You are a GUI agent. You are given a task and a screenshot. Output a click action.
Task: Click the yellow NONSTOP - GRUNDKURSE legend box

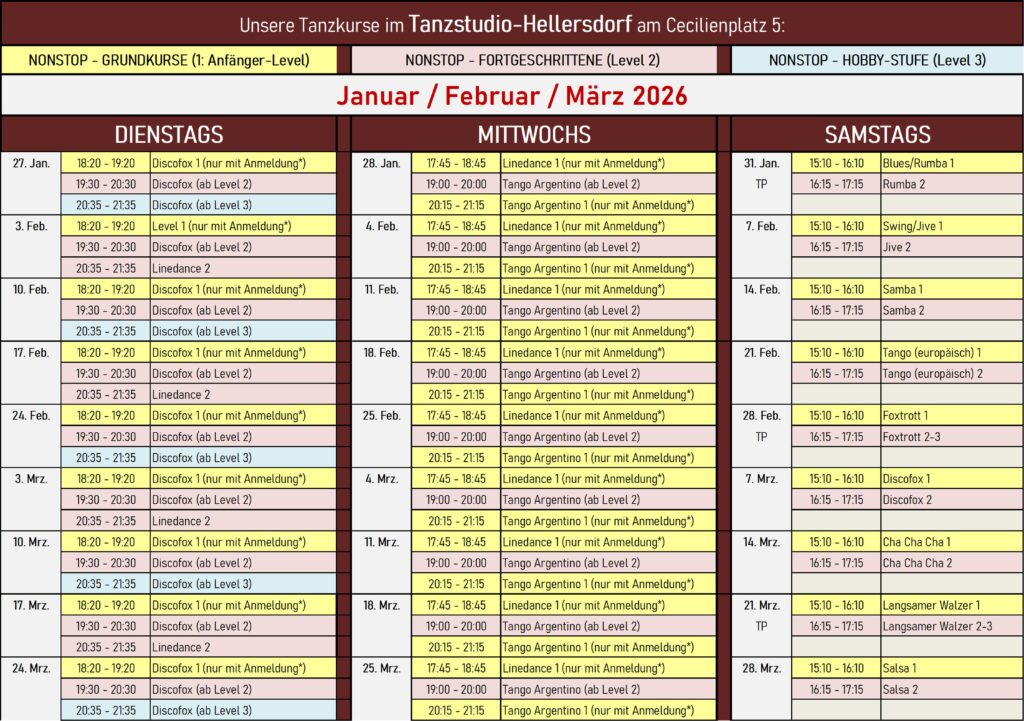point(169,60)
